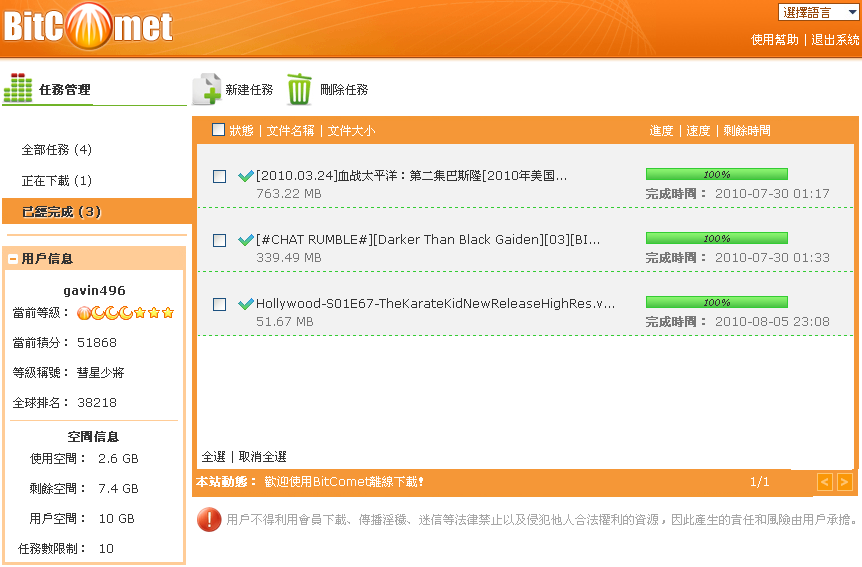Toggle the header select-all checkbox
The height and width of the screenshot is (567, 862).
coord(218,129)
